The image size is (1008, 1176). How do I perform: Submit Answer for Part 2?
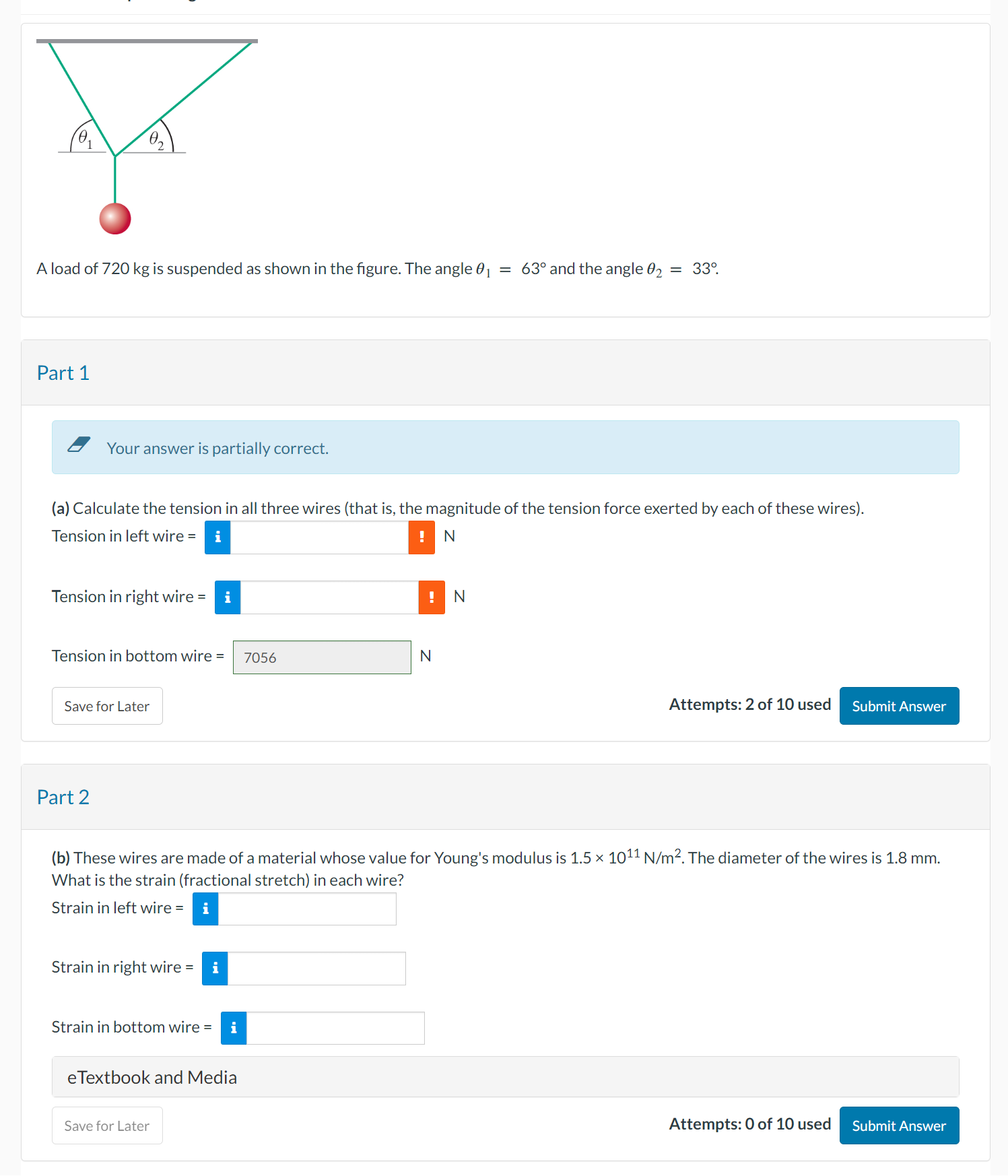[899, 1125]
